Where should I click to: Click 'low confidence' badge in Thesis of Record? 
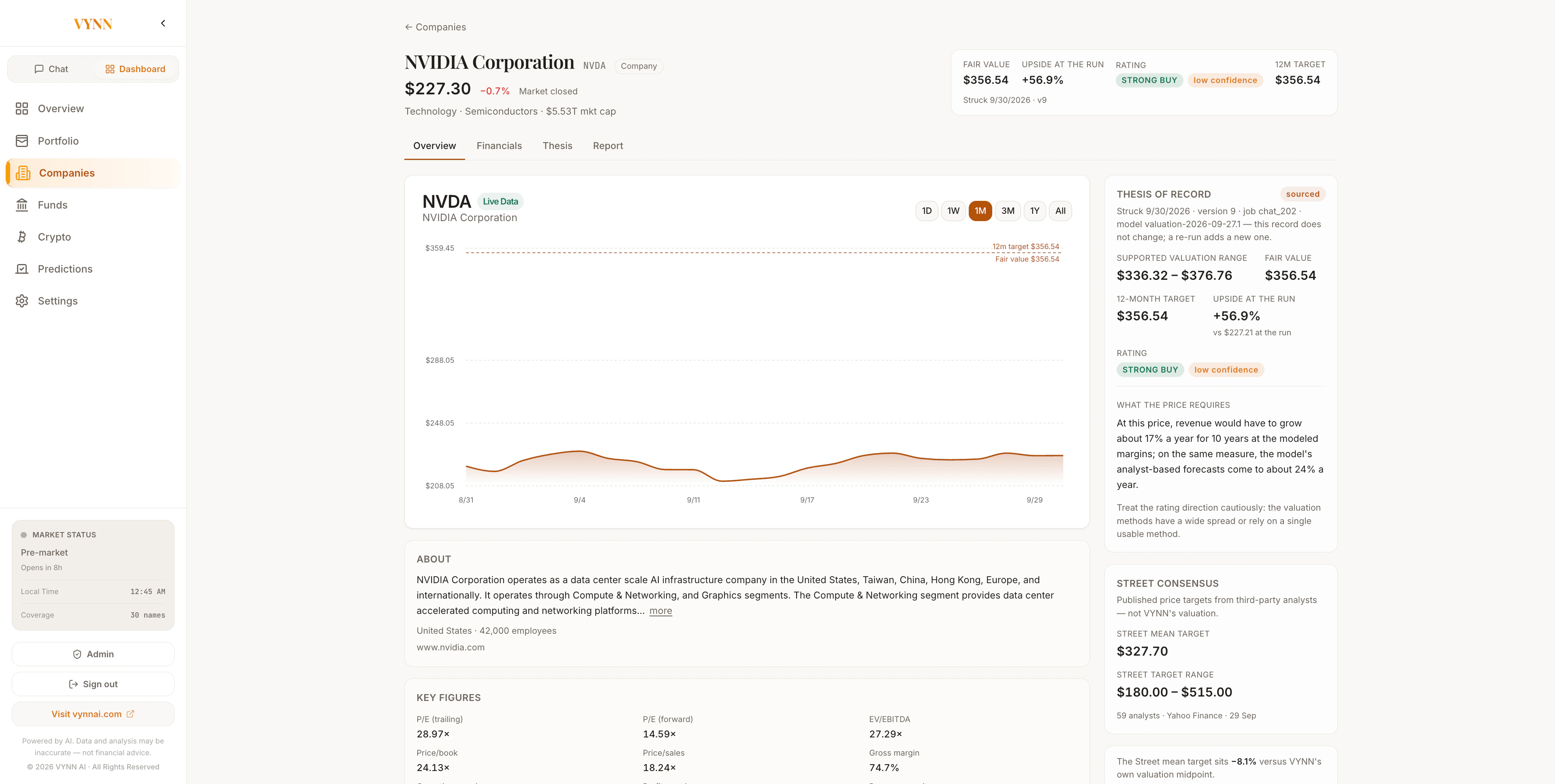pyautogui.click(x=1226, y=370)
